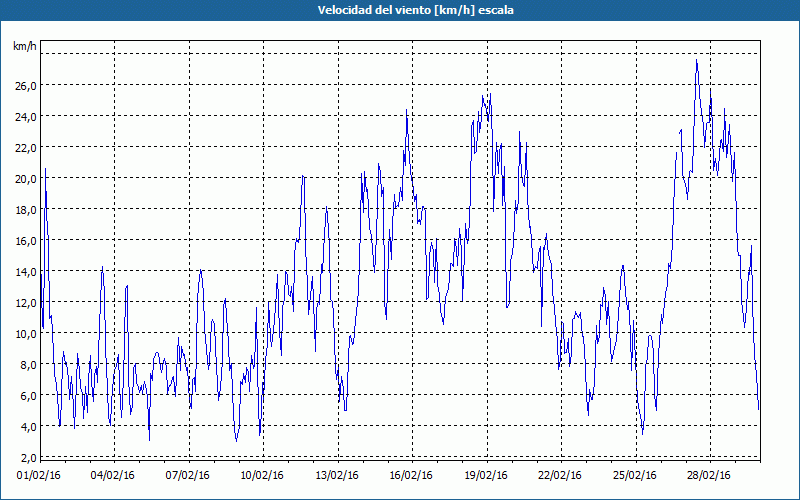Click the 4,0 y-axis label

click(28, 427)
